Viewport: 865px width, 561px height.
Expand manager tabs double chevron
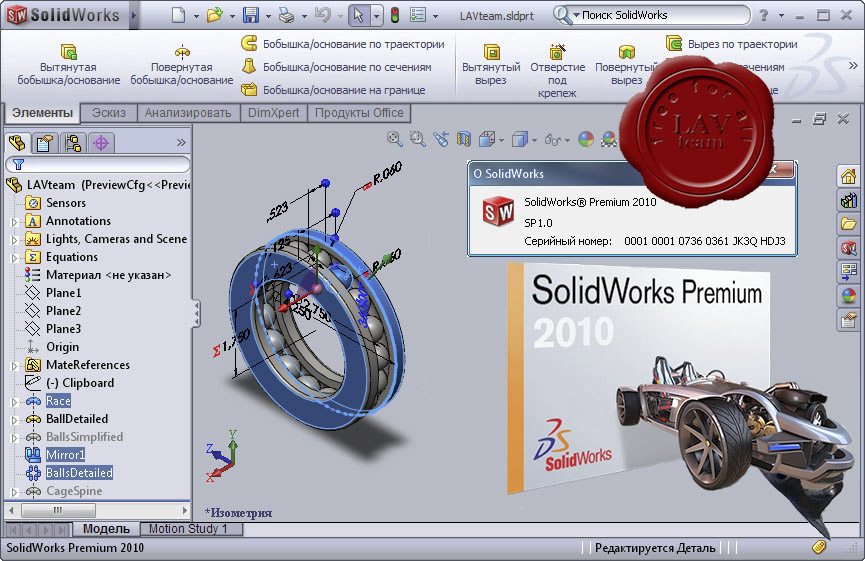coord(181,143)
